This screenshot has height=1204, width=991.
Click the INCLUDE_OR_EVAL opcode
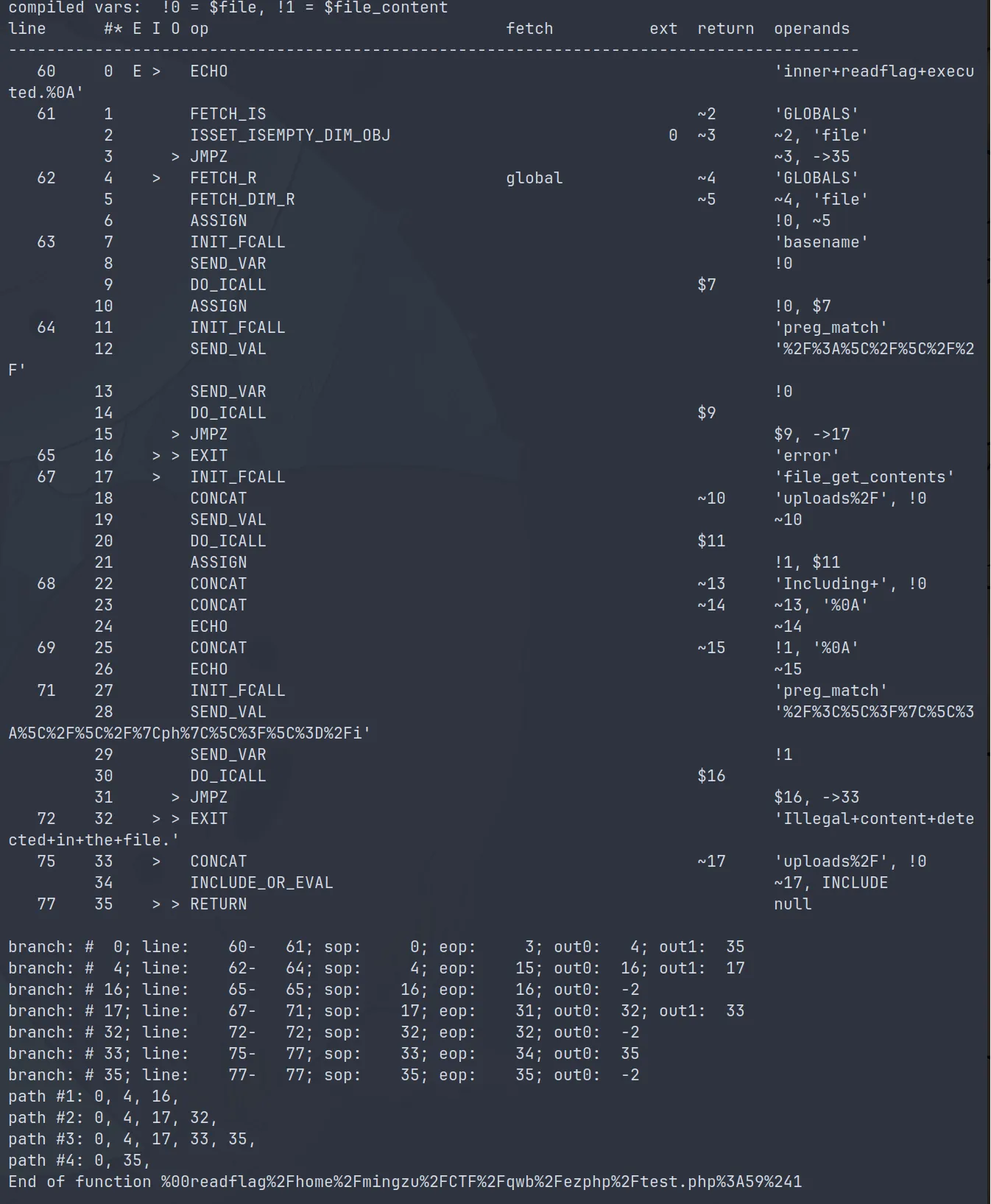click(261, 883)
